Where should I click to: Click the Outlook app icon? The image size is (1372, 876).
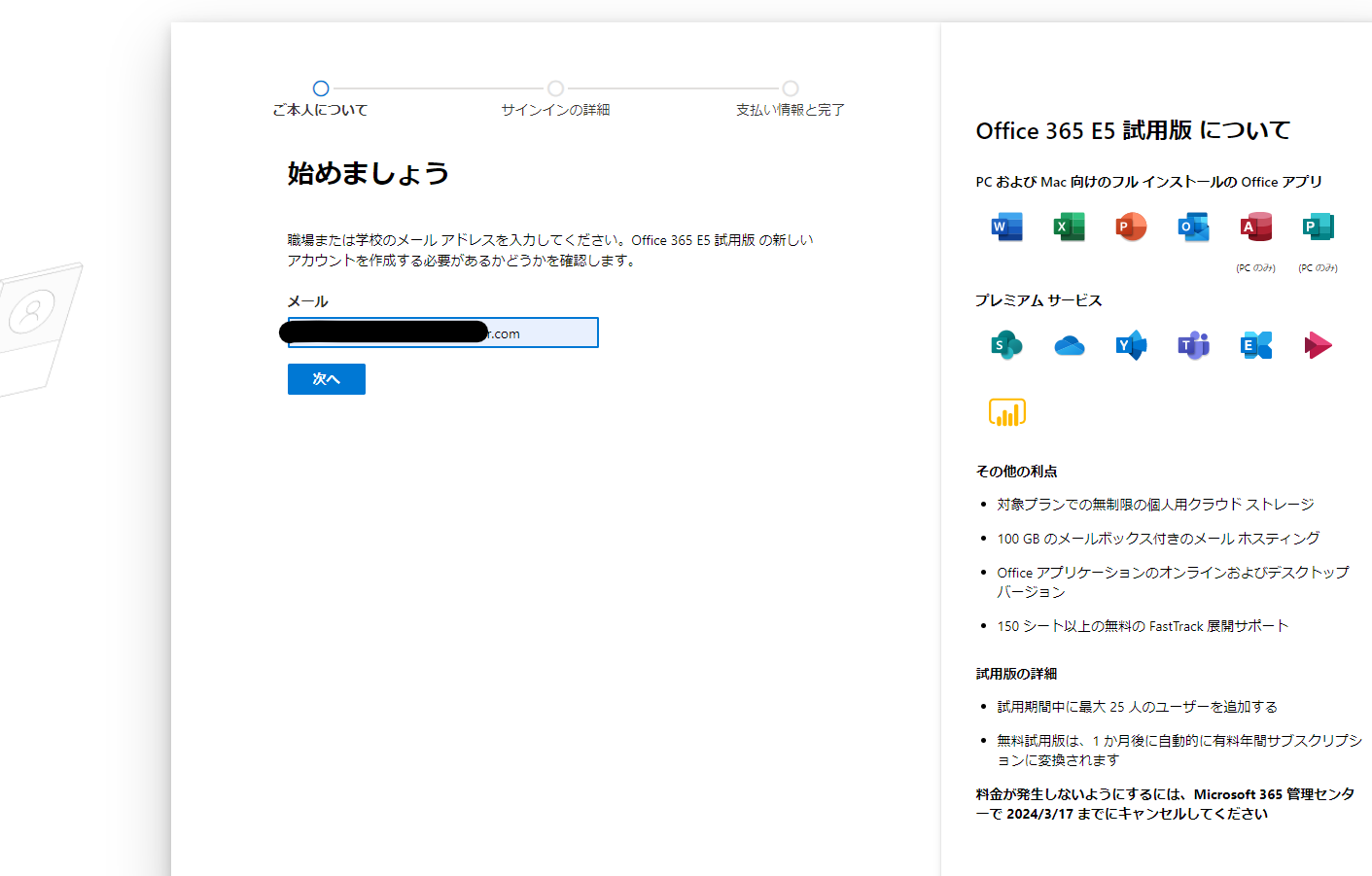1193,227
